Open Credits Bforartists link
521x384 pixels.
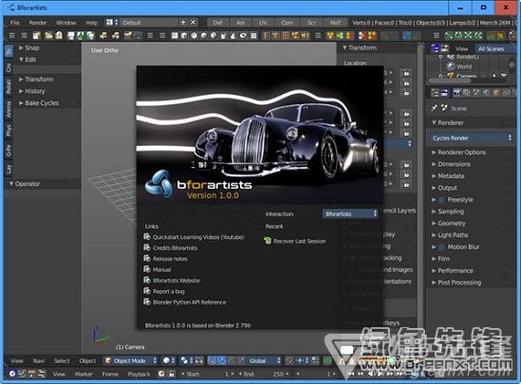170,248
